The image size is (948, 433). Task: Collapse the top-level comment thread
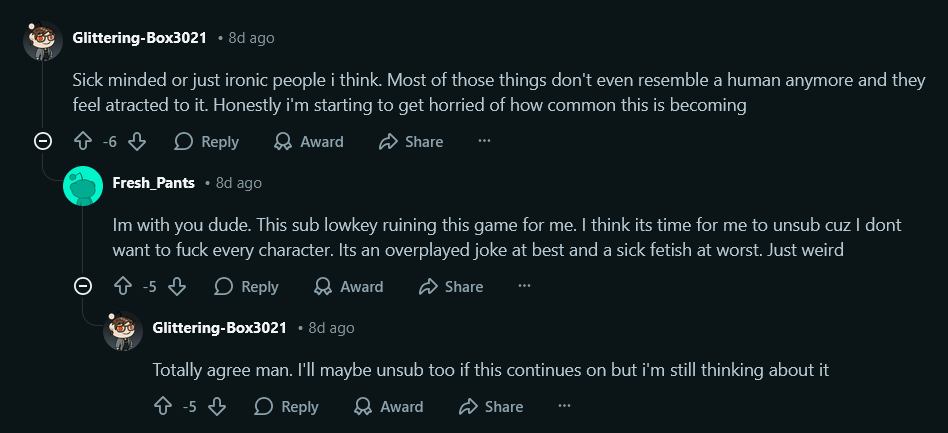(x=43, y=142)
